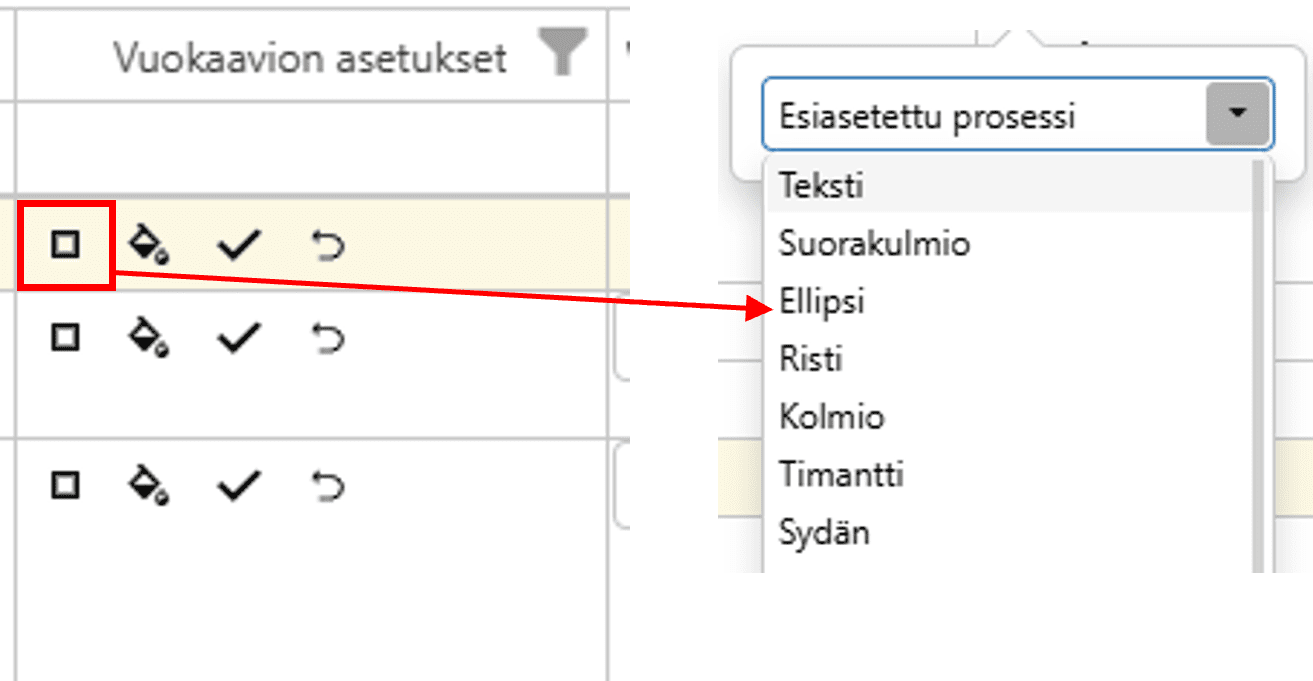Pick Timantti from the shape list

point(841,473)
